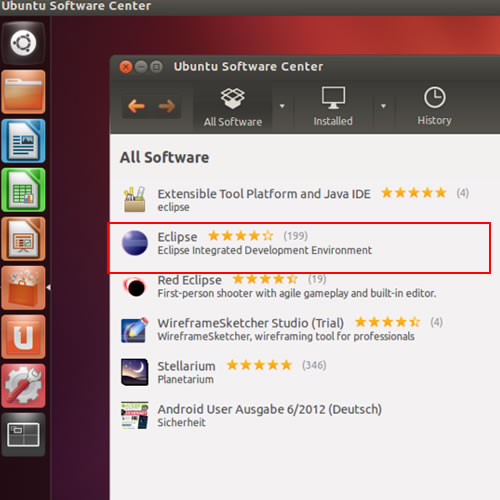Select Extensible Tool Platform and Java IDE
Viewport: 500px width, 500px height.
[x=264, y=194]
